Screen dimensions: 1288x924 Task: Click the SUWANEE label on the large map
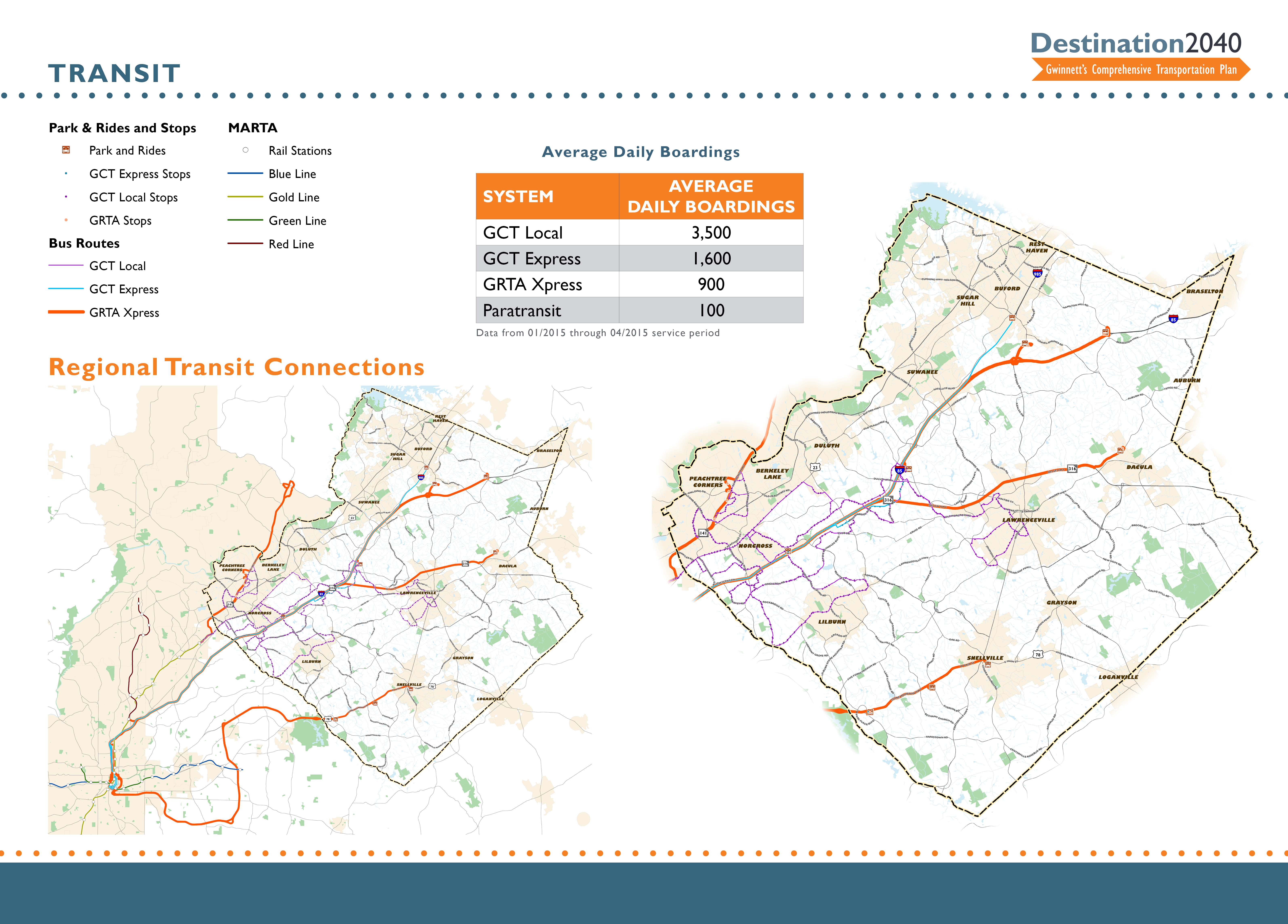pos(922,372)
